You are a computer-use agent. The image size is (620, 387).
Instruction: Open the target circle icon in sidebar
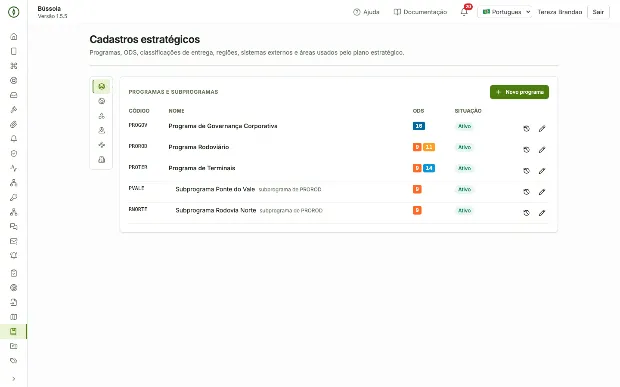pos(13,81)
